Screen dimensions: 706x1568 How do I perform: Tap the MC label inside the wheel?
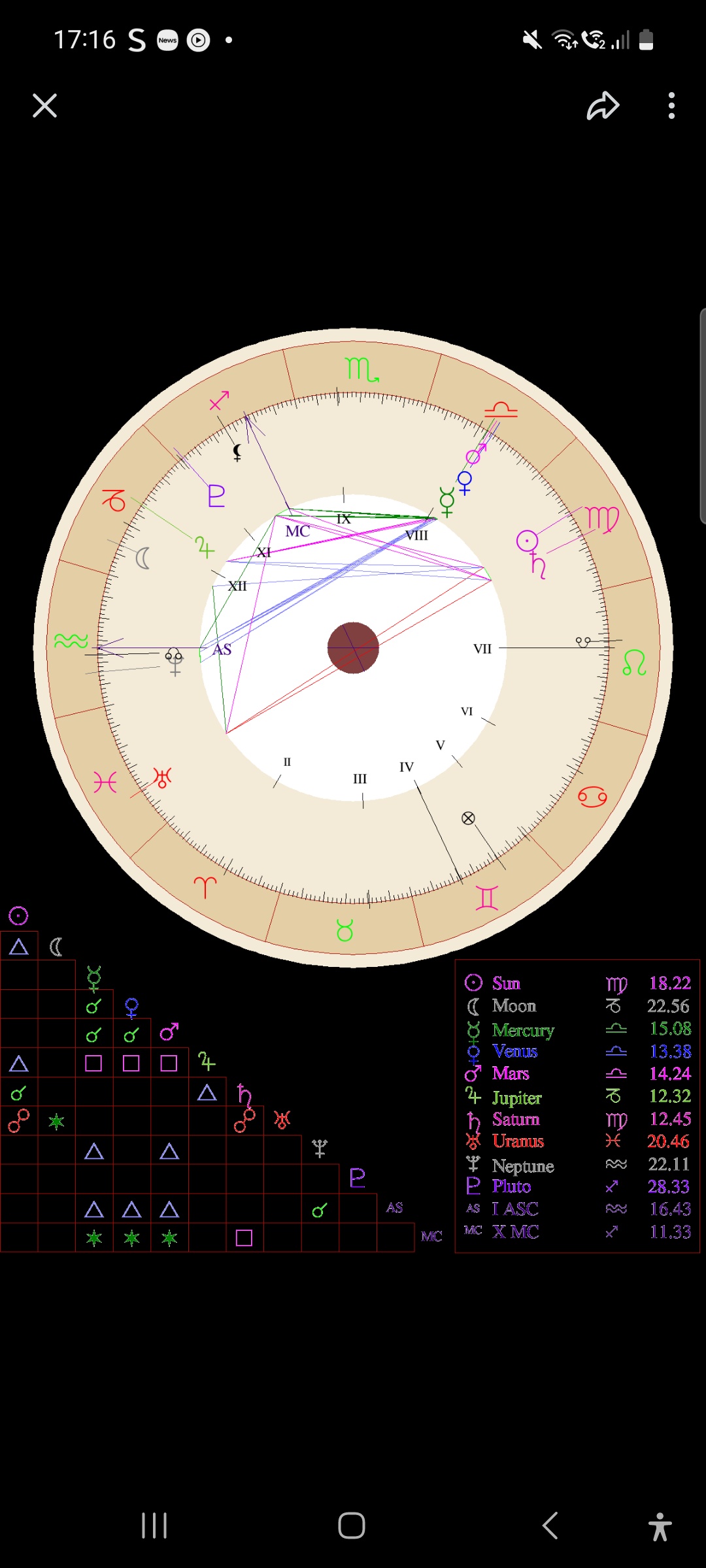pyautogui.click(x=297, y=531)
